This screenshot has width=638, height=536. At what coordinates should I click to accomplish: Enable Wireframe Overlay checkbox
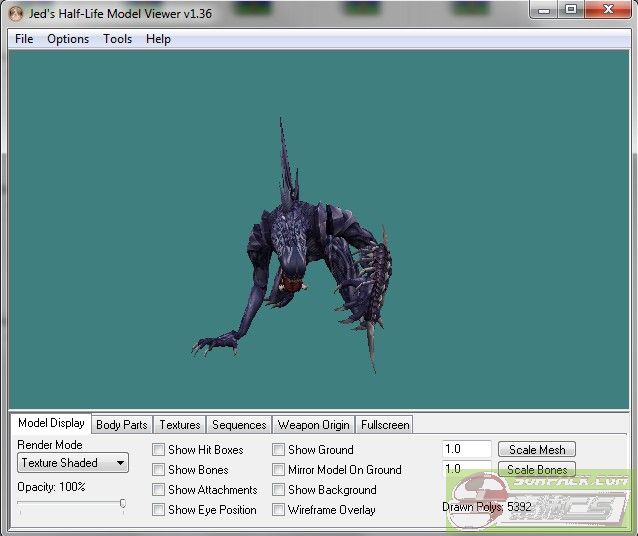(279, 510)
